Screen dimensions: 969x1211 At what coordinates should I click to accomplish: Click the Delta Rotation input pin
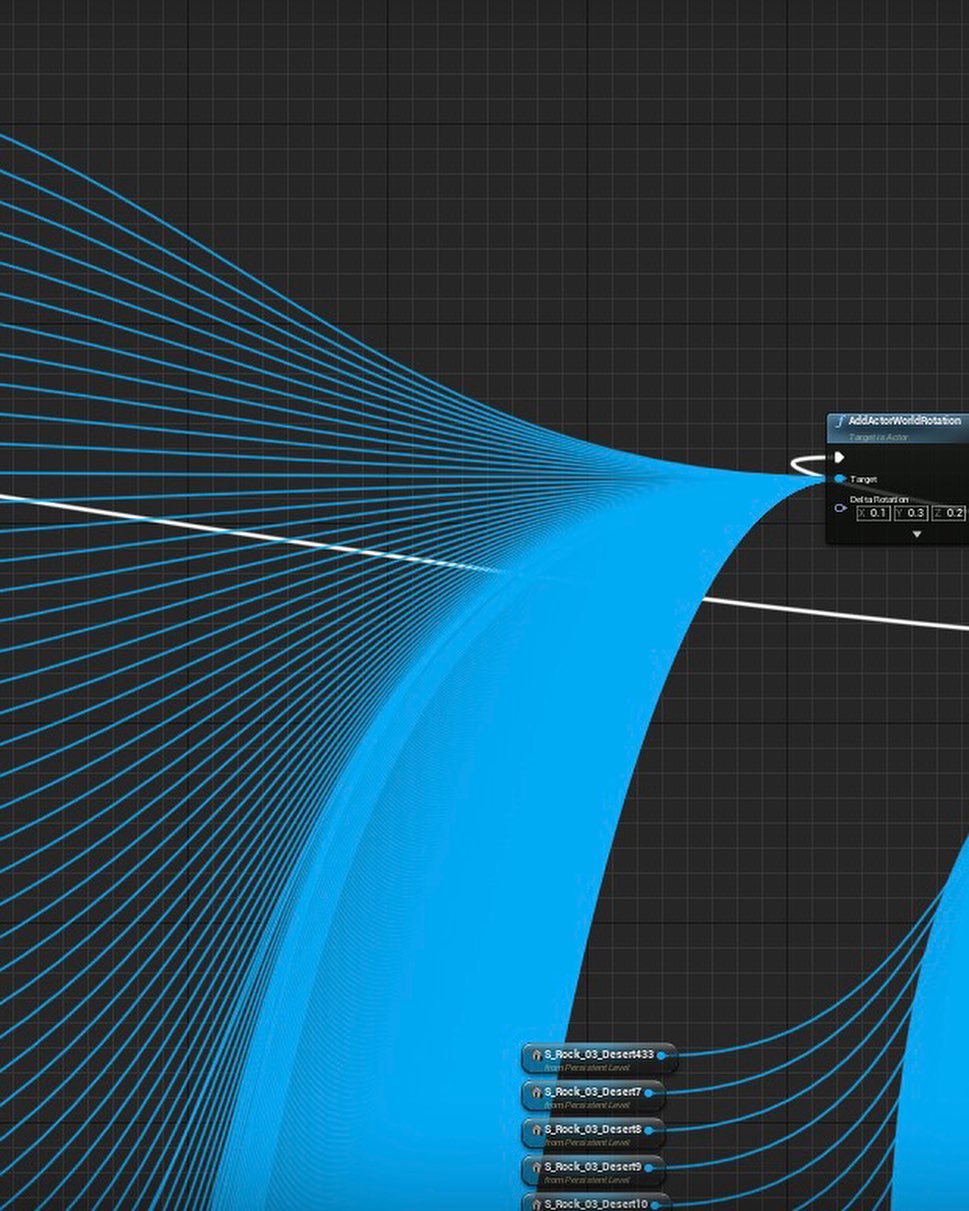coord(840,508)
